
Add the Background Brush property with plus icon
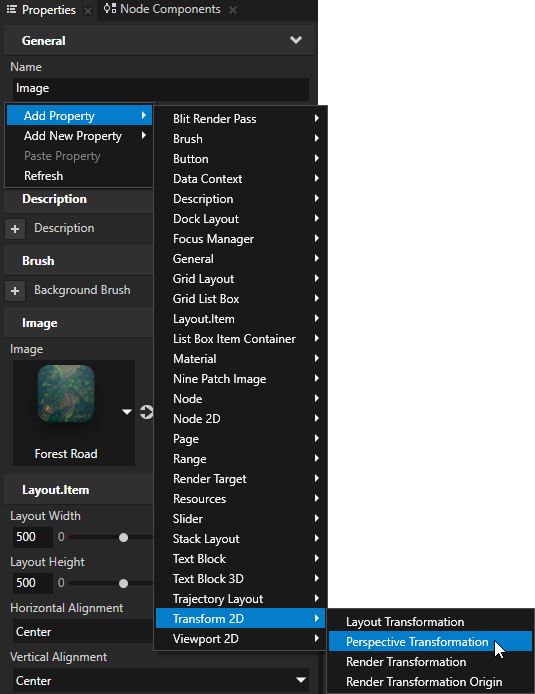coord(15,291)
